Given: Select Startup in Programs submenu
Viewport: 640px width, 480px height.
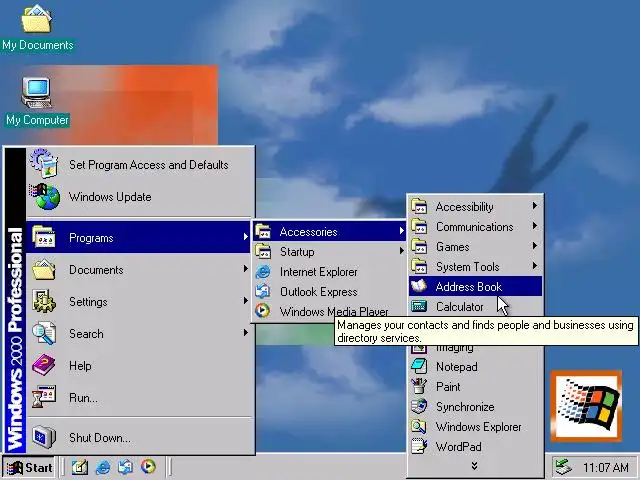Looking at the screenshot, I should (329, 252).
